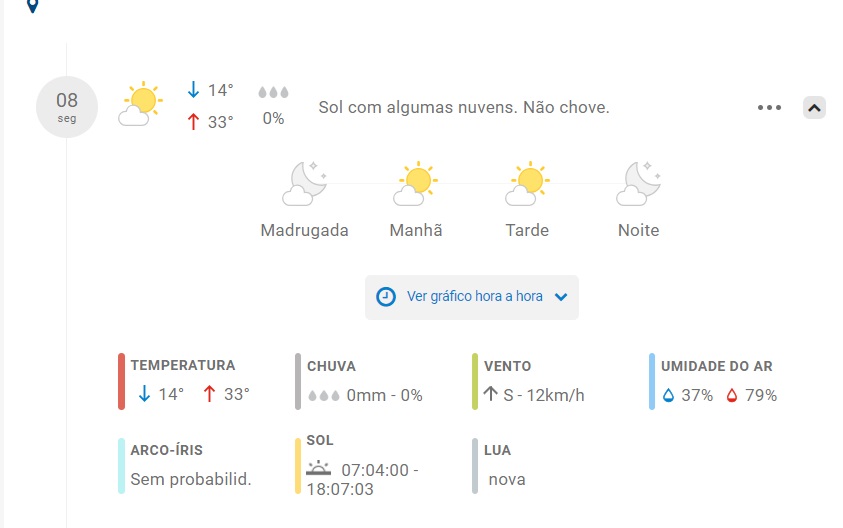Click the red humidity drop icon
Image resolution: width=843 pixels, height=528 pixels.
coord(732,396)
